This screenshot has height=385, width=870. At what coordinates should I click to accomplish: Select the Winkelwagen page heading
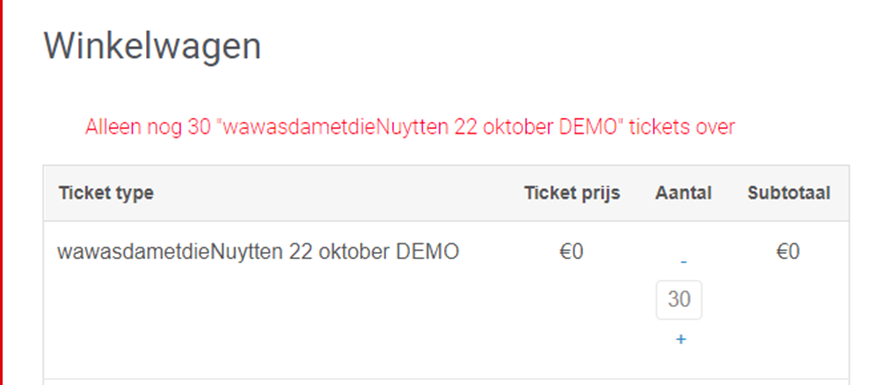pyautogui.click(x=152, y=46)
